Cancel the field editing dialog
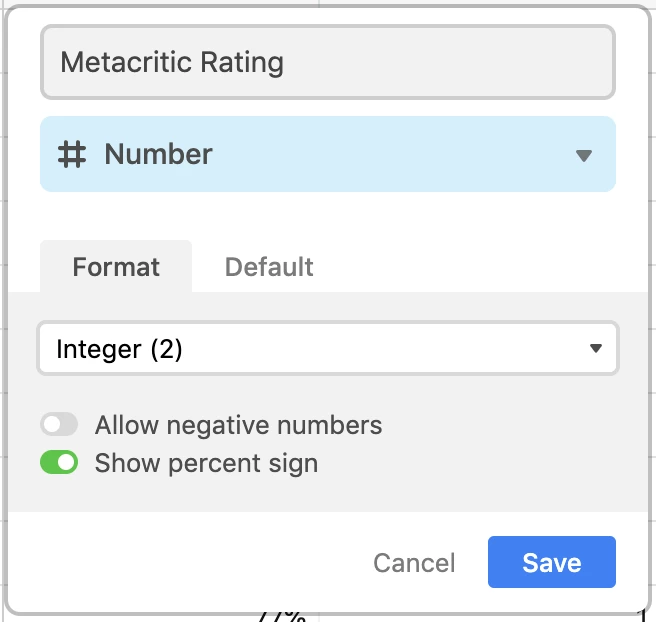This screenshot has height=622, width=656. click(x=414, y=563)
